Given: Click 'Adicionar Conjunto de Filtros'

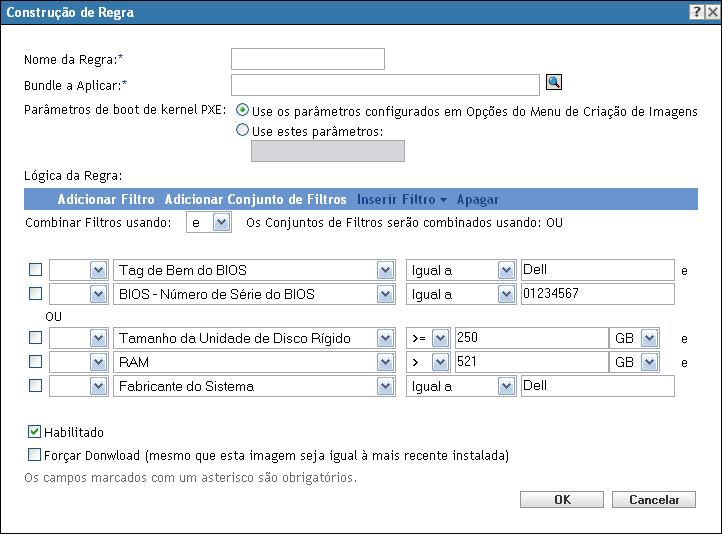Looking at the screenshot, I should pos(255,199).
